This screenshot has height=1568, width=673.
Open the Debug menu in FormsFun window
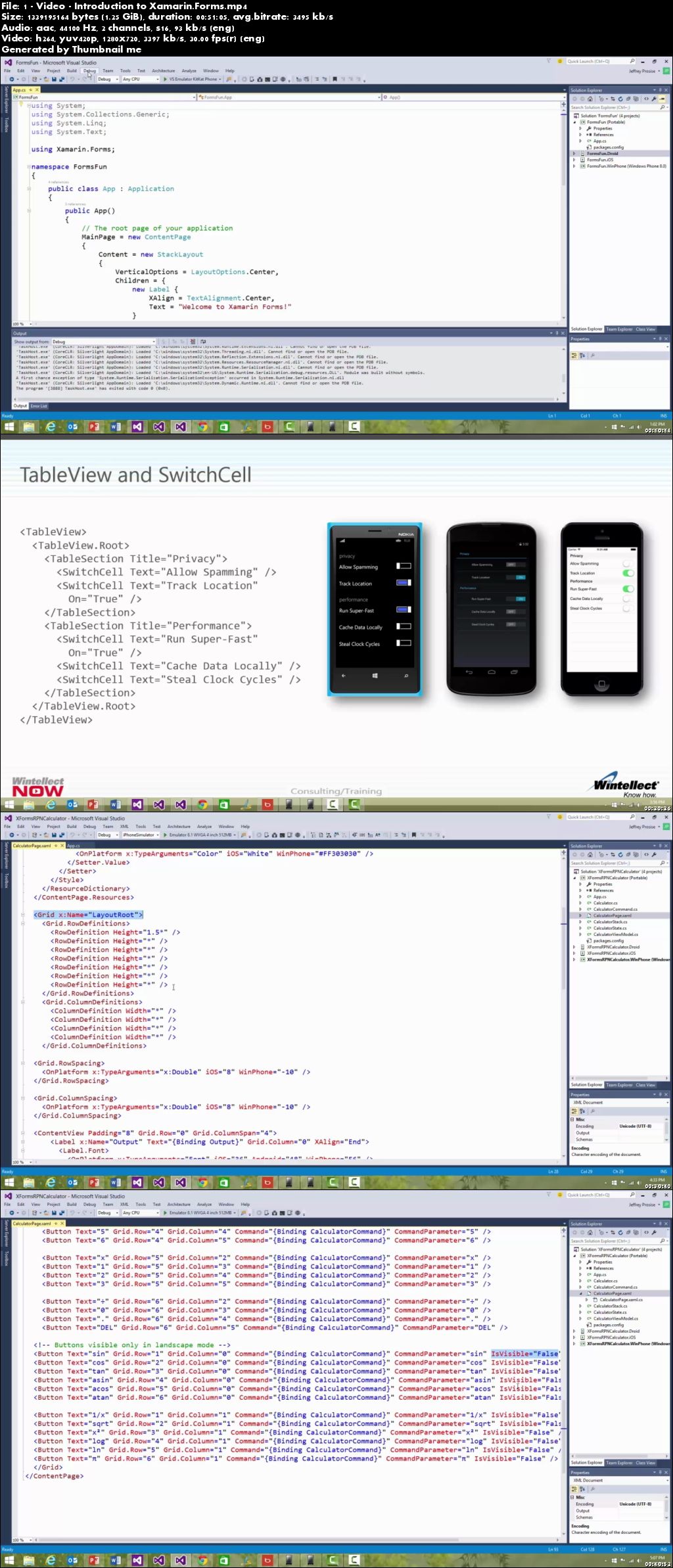coord(89,70)
